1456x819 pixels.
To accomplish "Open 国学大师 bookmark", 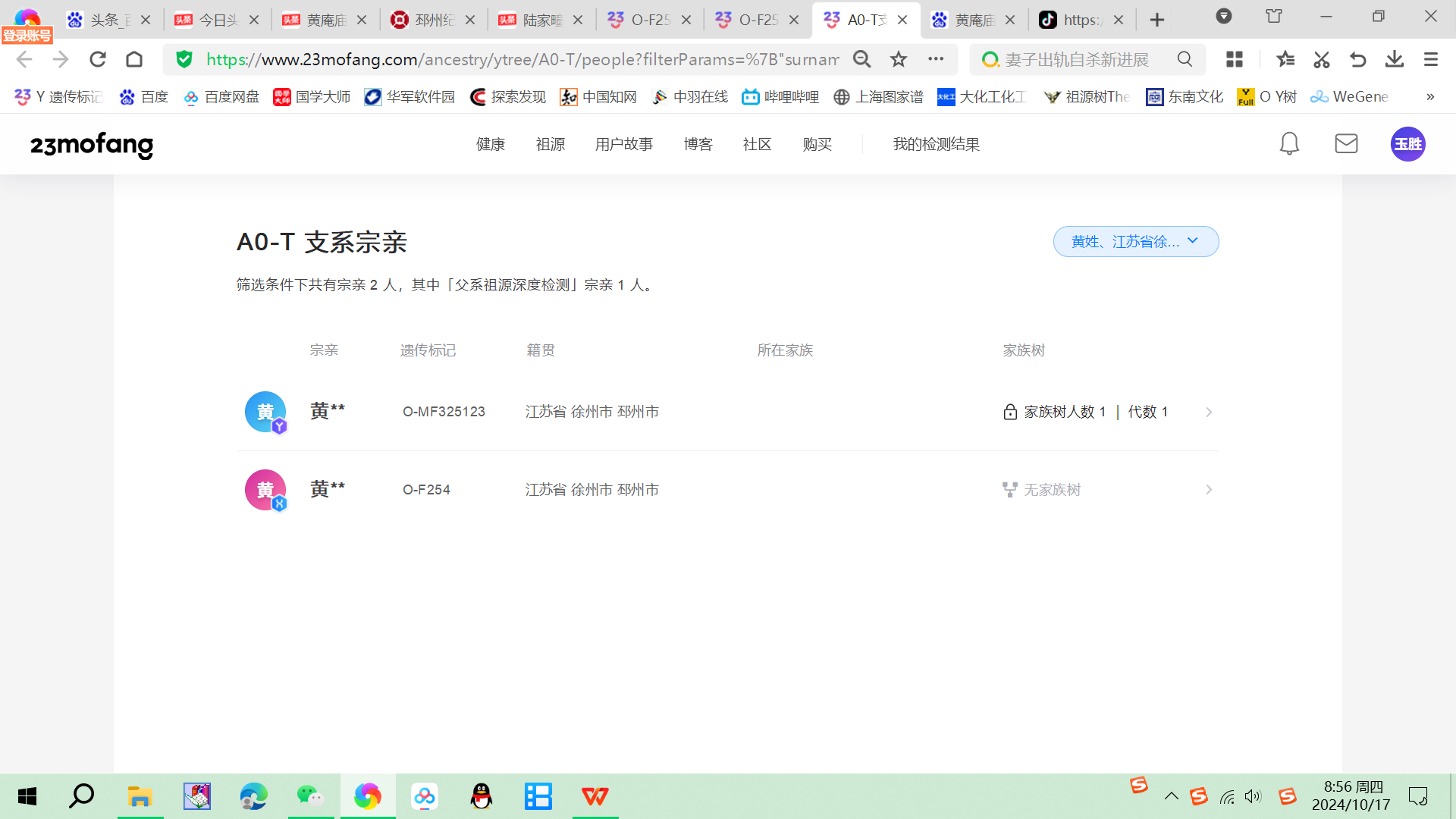I will [x=312, y=96].
